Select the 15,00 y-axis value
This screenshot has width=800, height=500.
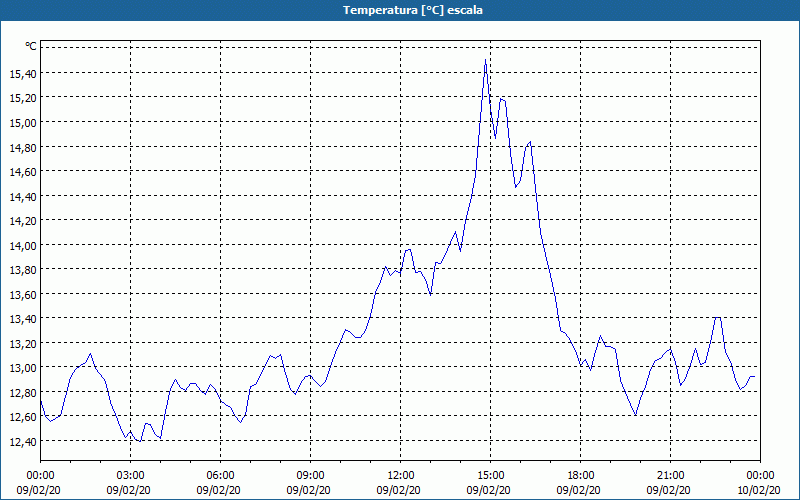(x=23, y=122)
